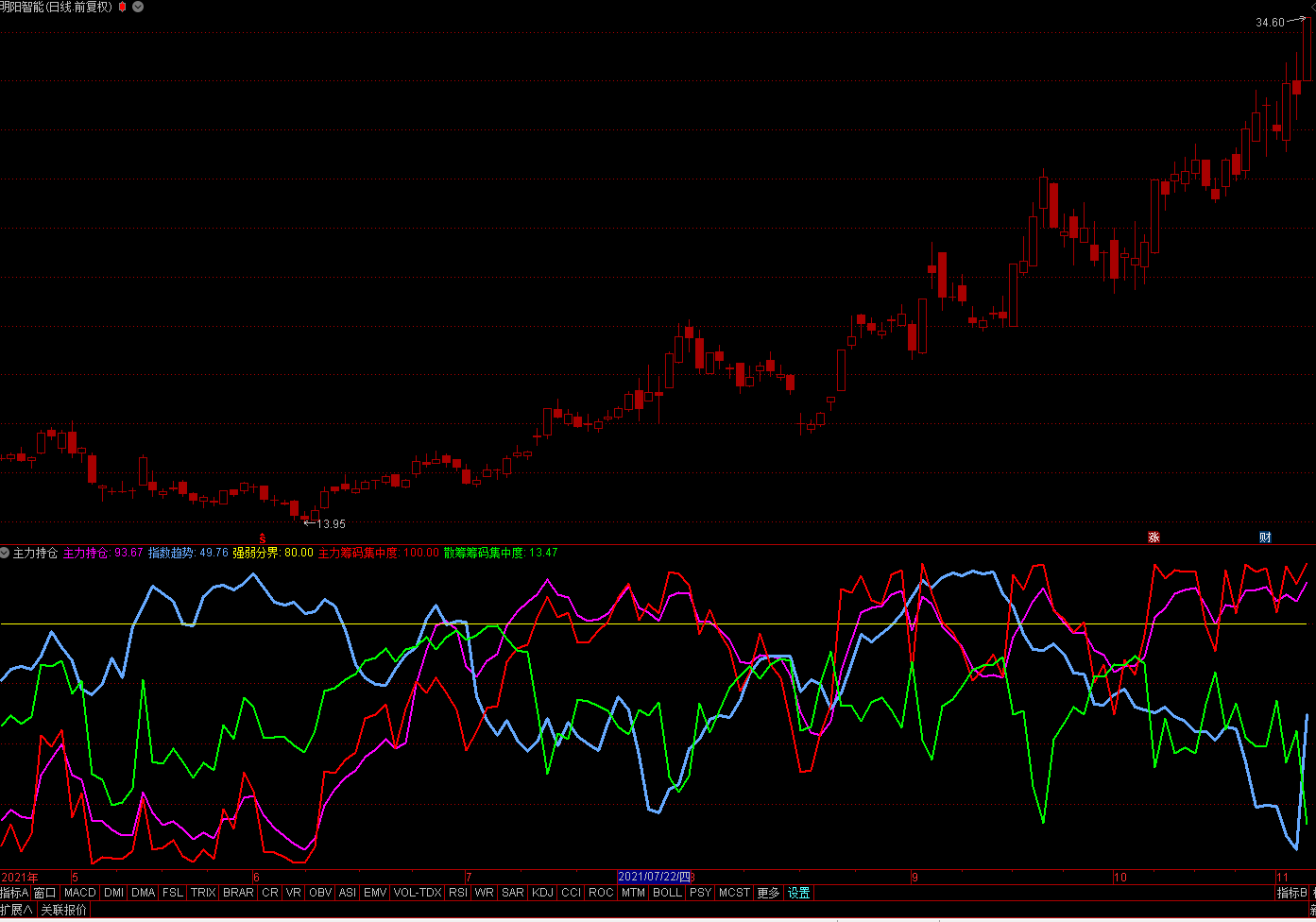Click the month 10 label on the time axis
Image resolution: width=1316 pixels, height=922 pixels.
coord(1120,878)
